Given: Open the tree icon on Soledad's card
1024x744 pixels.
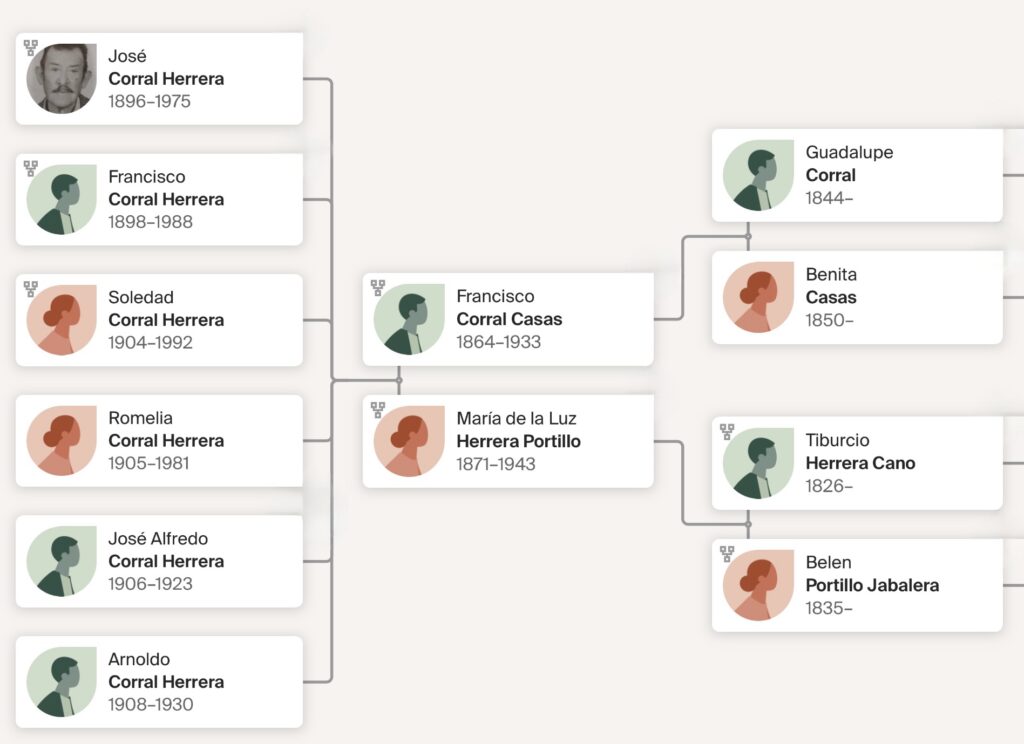Looking at the screenshot, I should 31,289.
